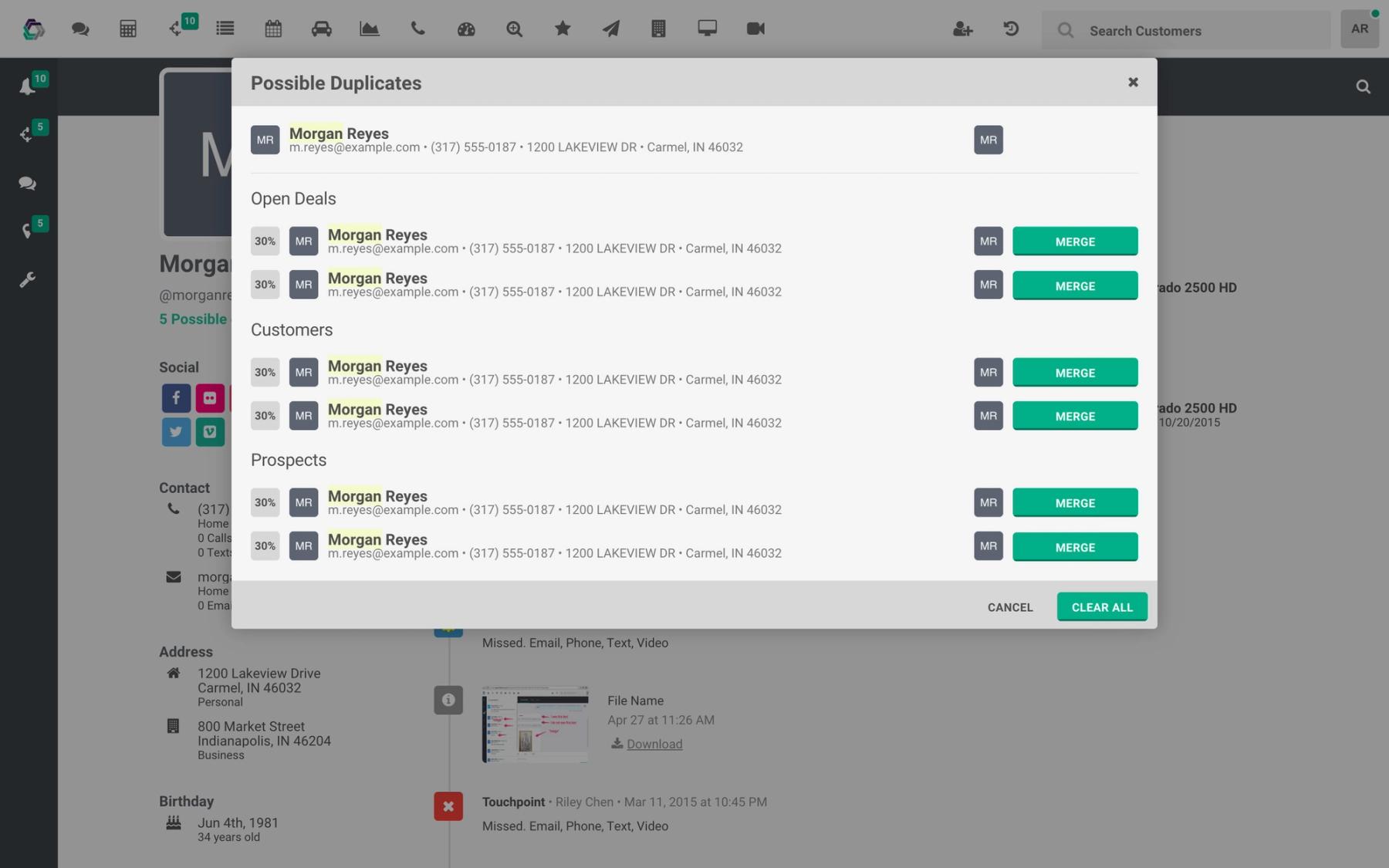Open the dashboard gauge icon
This screenshot has height=868, width=1389.
click(466, 29)
